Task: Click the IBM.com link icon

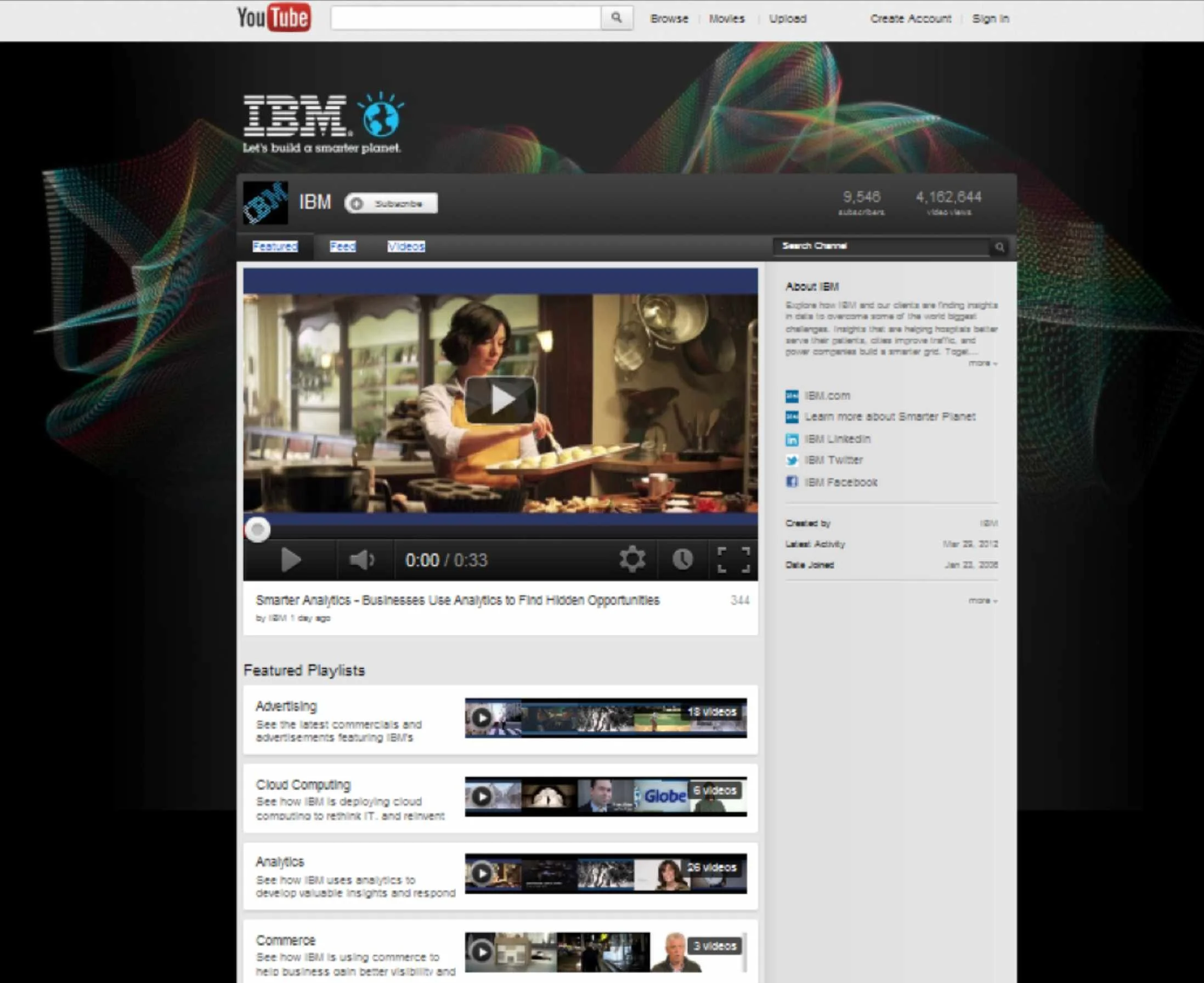Action: 792,396
